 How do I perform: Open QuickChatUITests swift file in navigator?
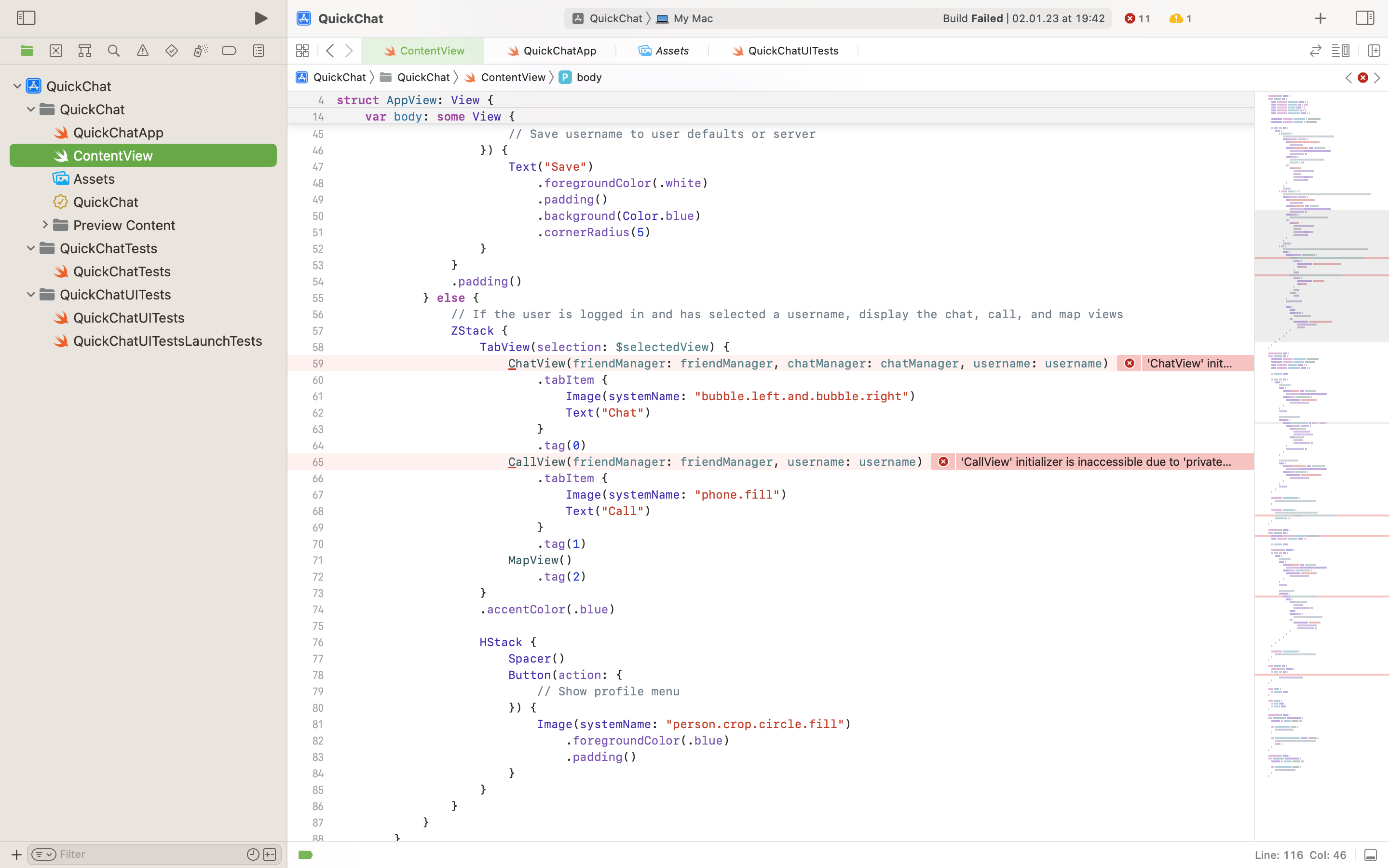129,317
